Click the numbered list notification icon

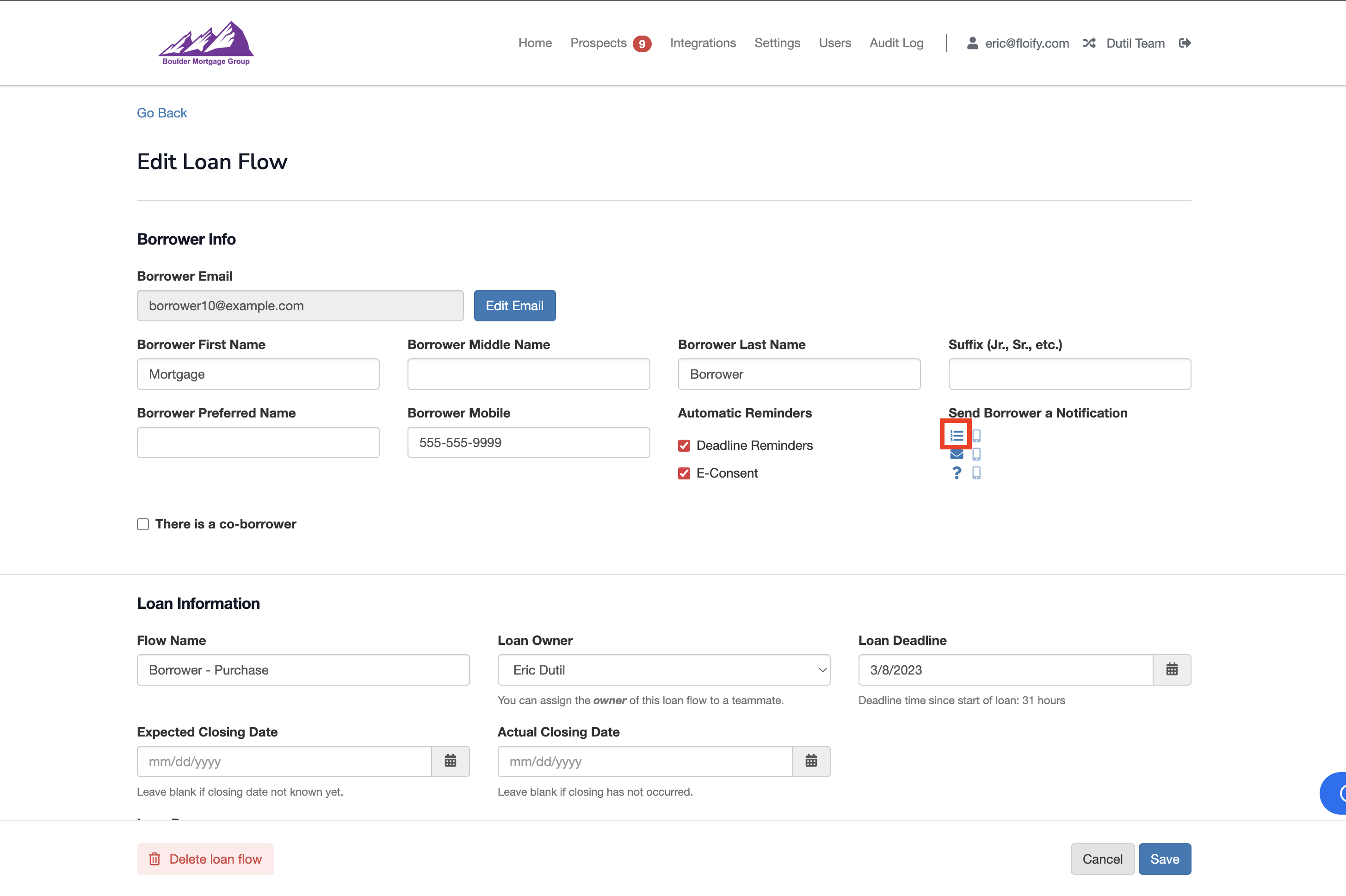coord(956,436)
